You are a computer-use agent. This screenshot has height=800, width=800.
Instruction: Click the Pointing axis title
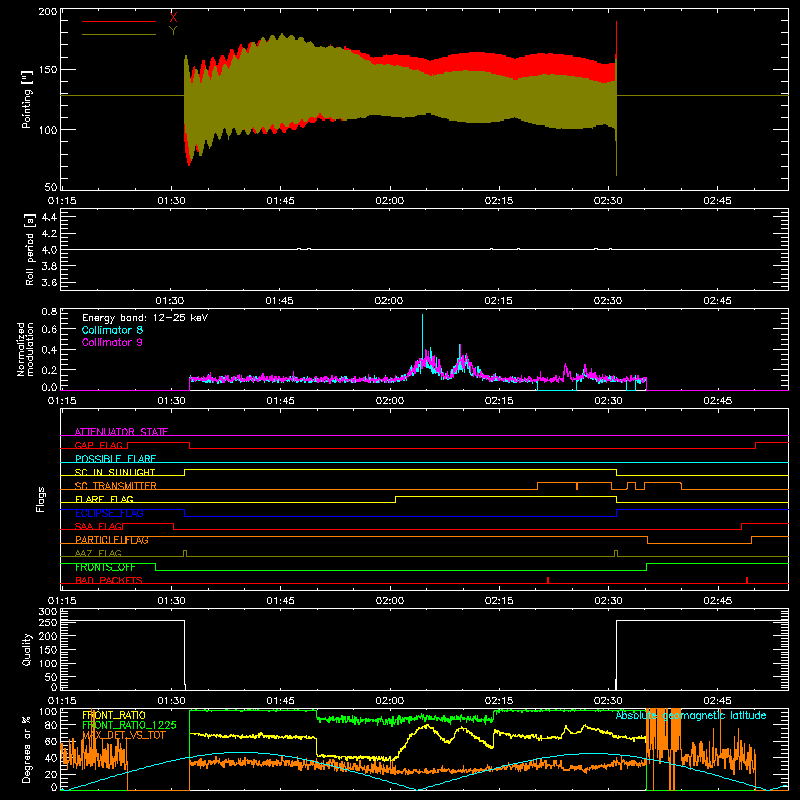[x=27, y=99]
